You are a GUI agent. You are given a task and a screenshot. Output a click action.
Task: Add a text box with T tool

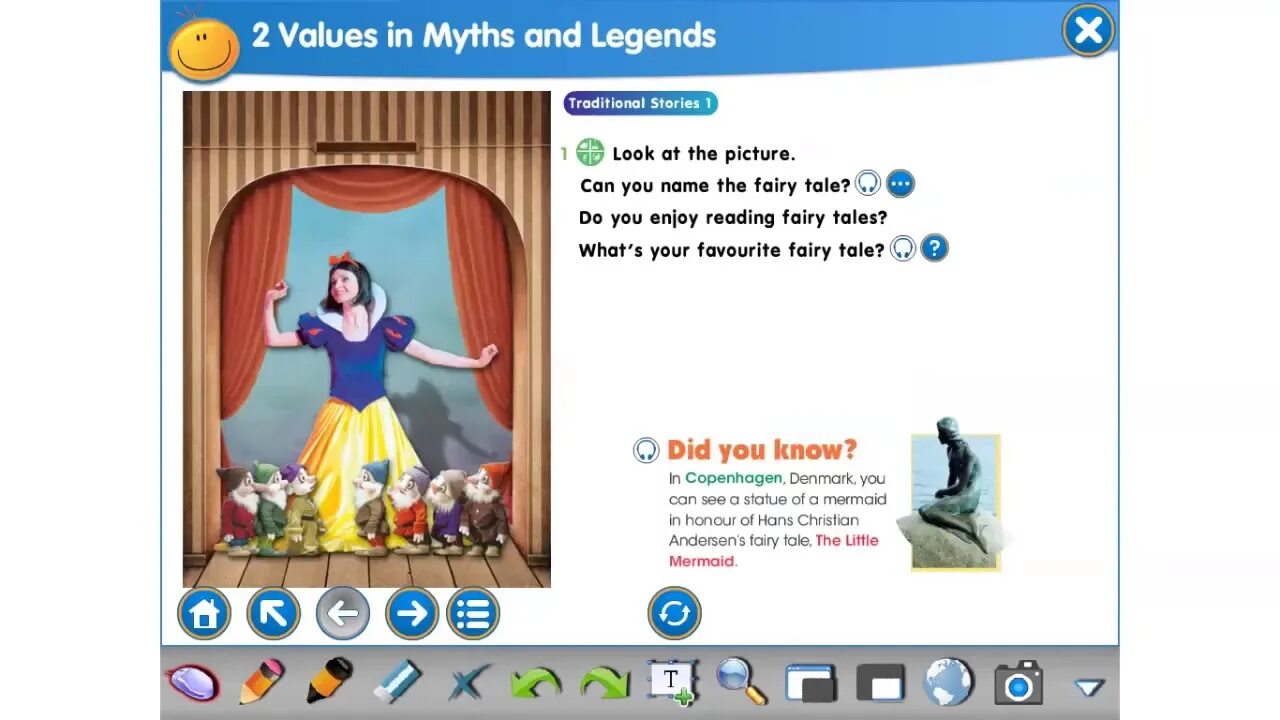point(672,682)
